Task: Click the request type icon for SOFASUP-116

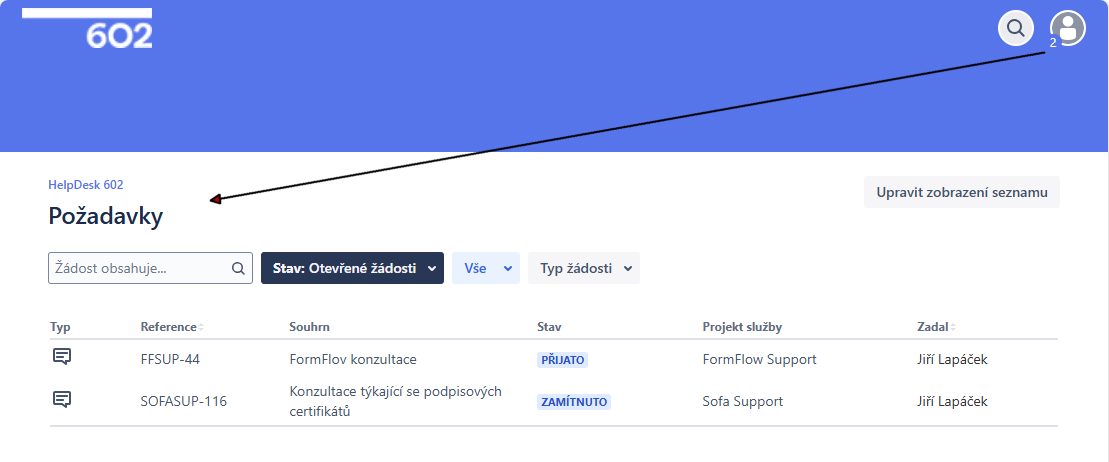Action: click(61, 399)
